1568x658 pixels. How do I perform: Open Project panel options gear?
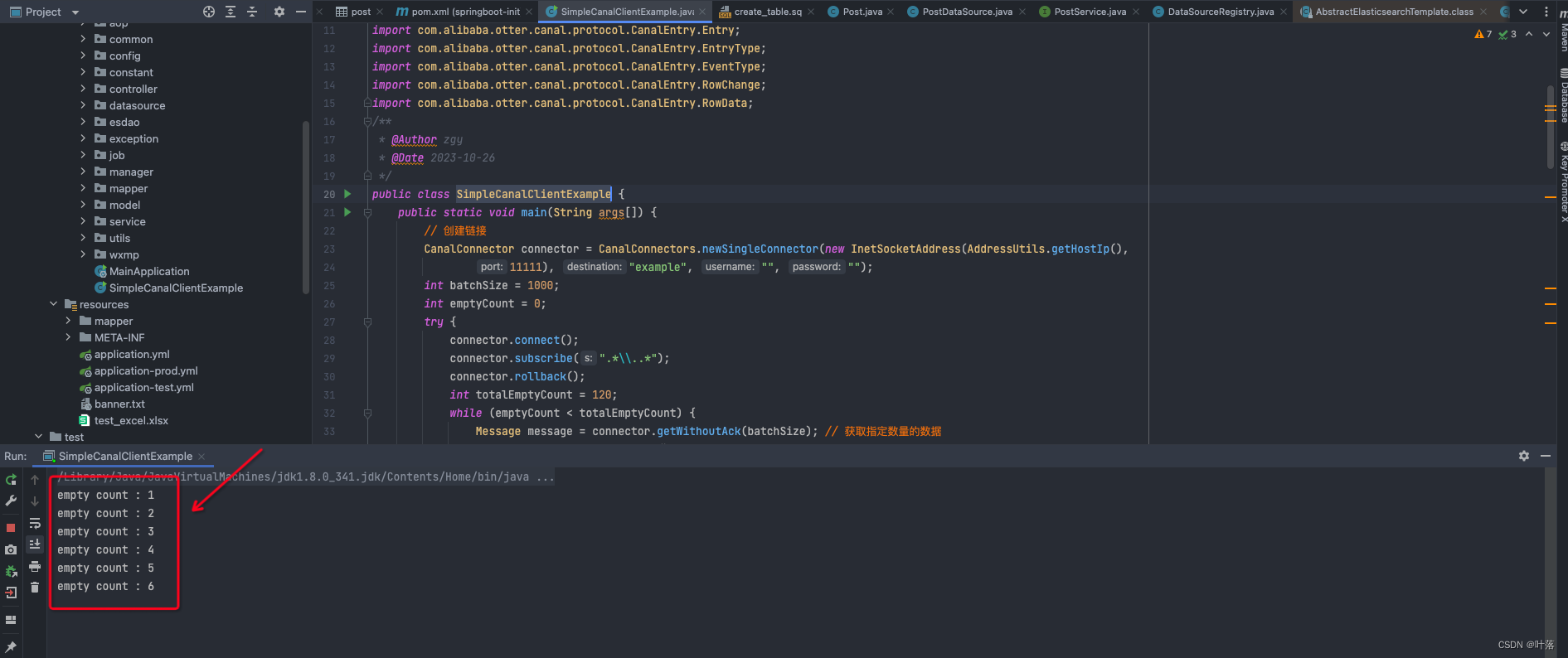point(279,12)
